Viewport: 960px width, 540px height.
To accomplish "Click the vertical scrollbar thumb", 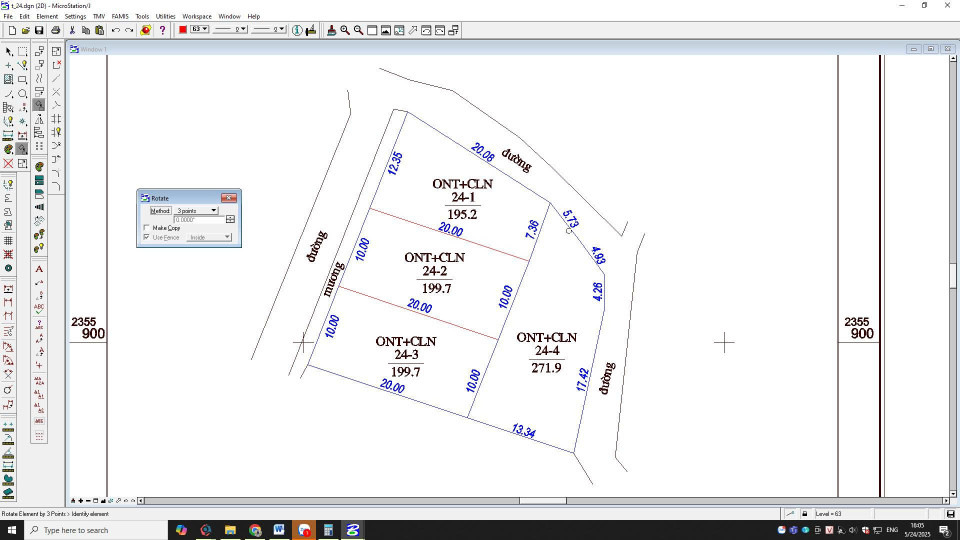I will click(x=953, y=276).
